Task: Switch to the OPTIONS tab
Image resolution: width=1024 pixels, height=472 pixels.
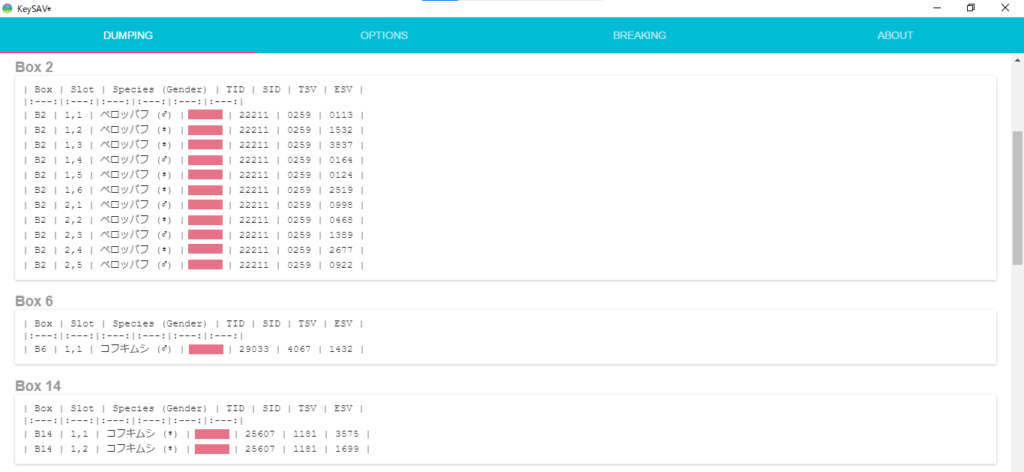Action: point(384,35)
